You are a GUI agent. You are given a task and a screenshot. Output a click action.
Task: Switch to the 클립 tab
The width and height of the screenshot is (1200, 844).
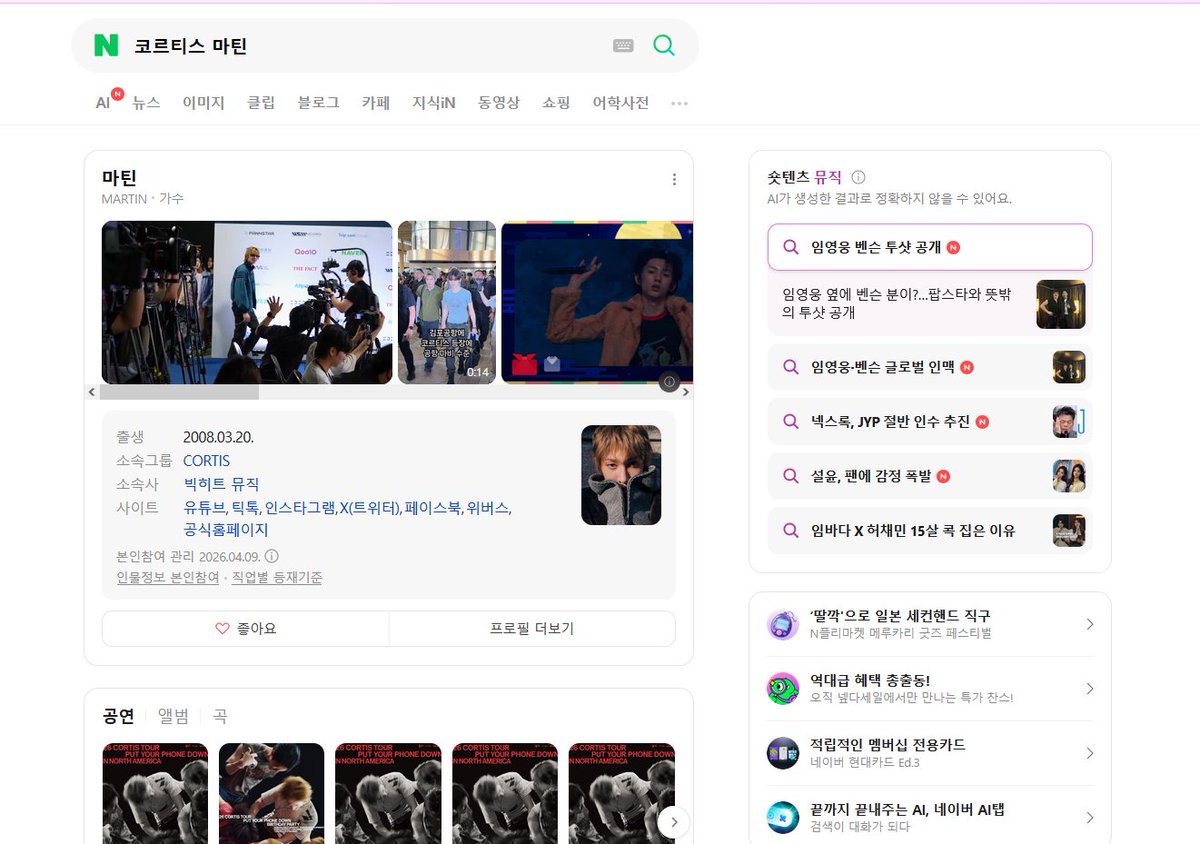coord(261,103)
